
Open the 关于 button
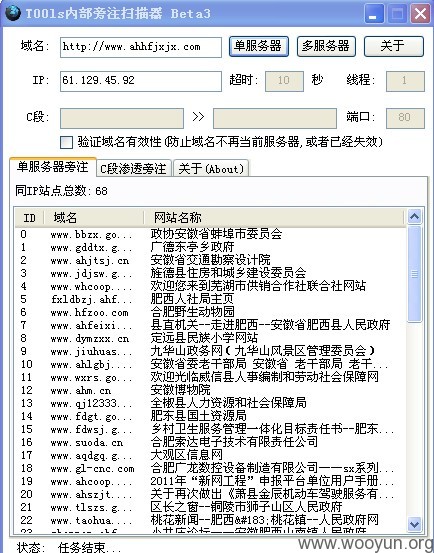click(393, 46)
